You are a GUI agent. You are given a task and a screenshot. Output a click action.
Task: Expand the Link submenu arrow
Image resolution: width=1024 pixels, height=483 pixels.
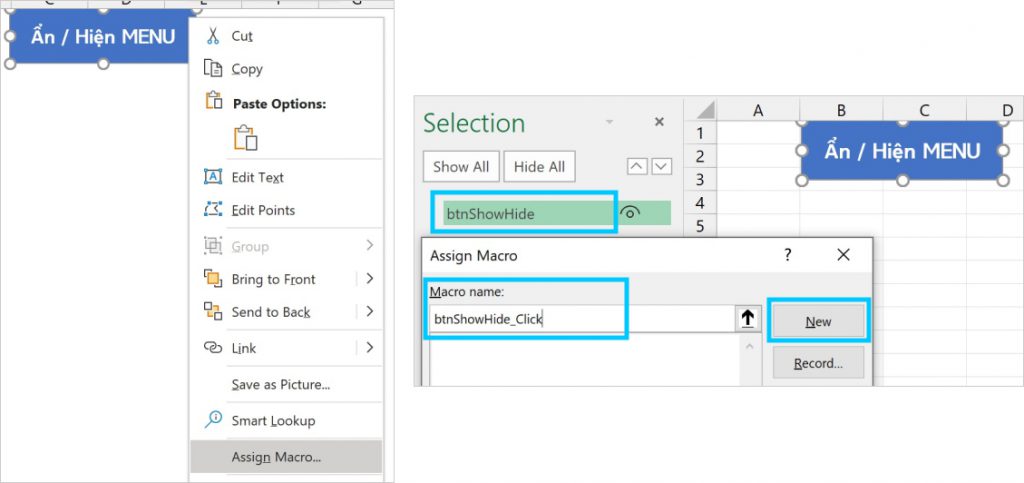coord(369,348)
